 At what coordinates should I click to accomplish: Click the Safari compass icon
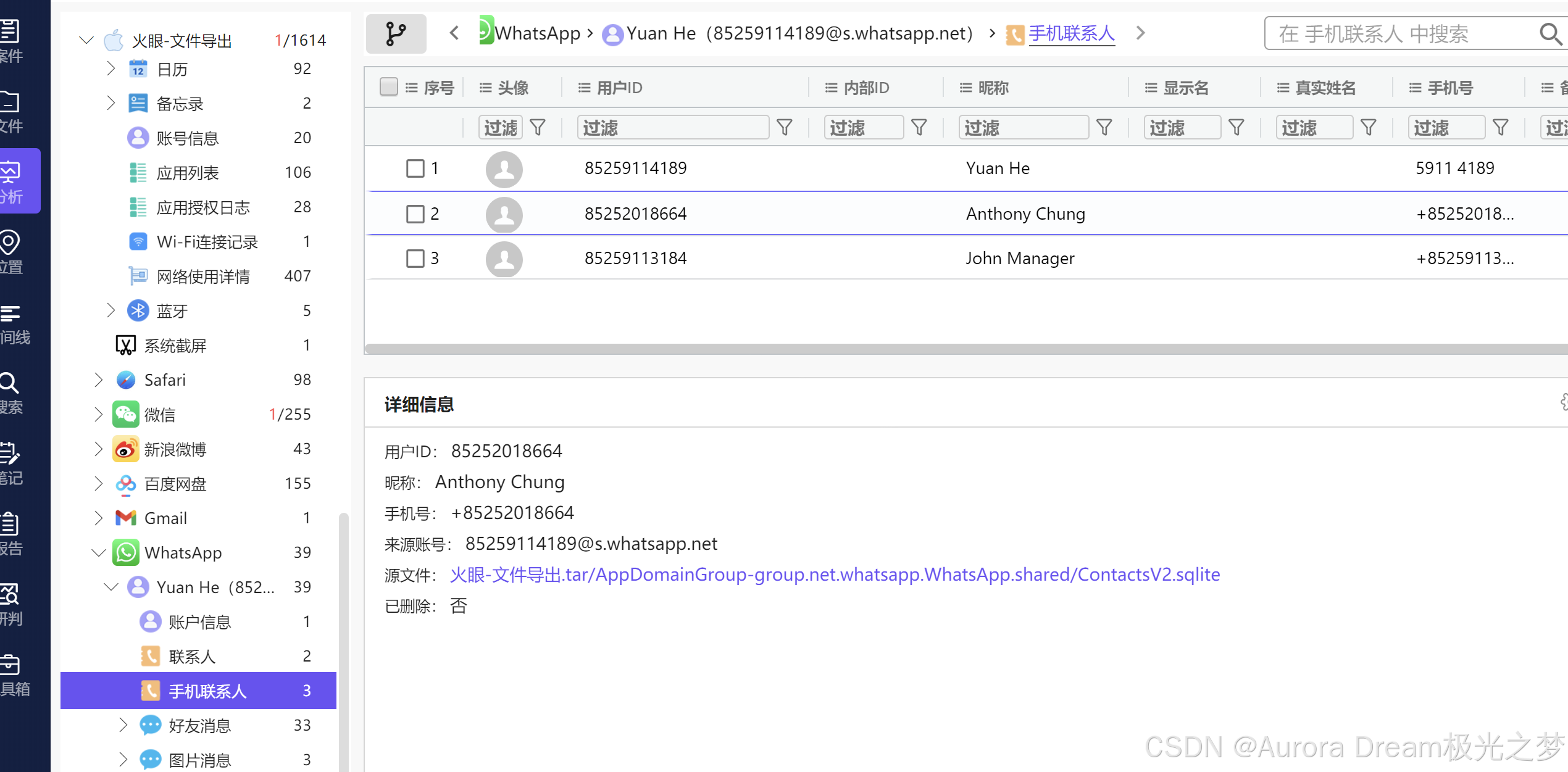click(126, 380)
